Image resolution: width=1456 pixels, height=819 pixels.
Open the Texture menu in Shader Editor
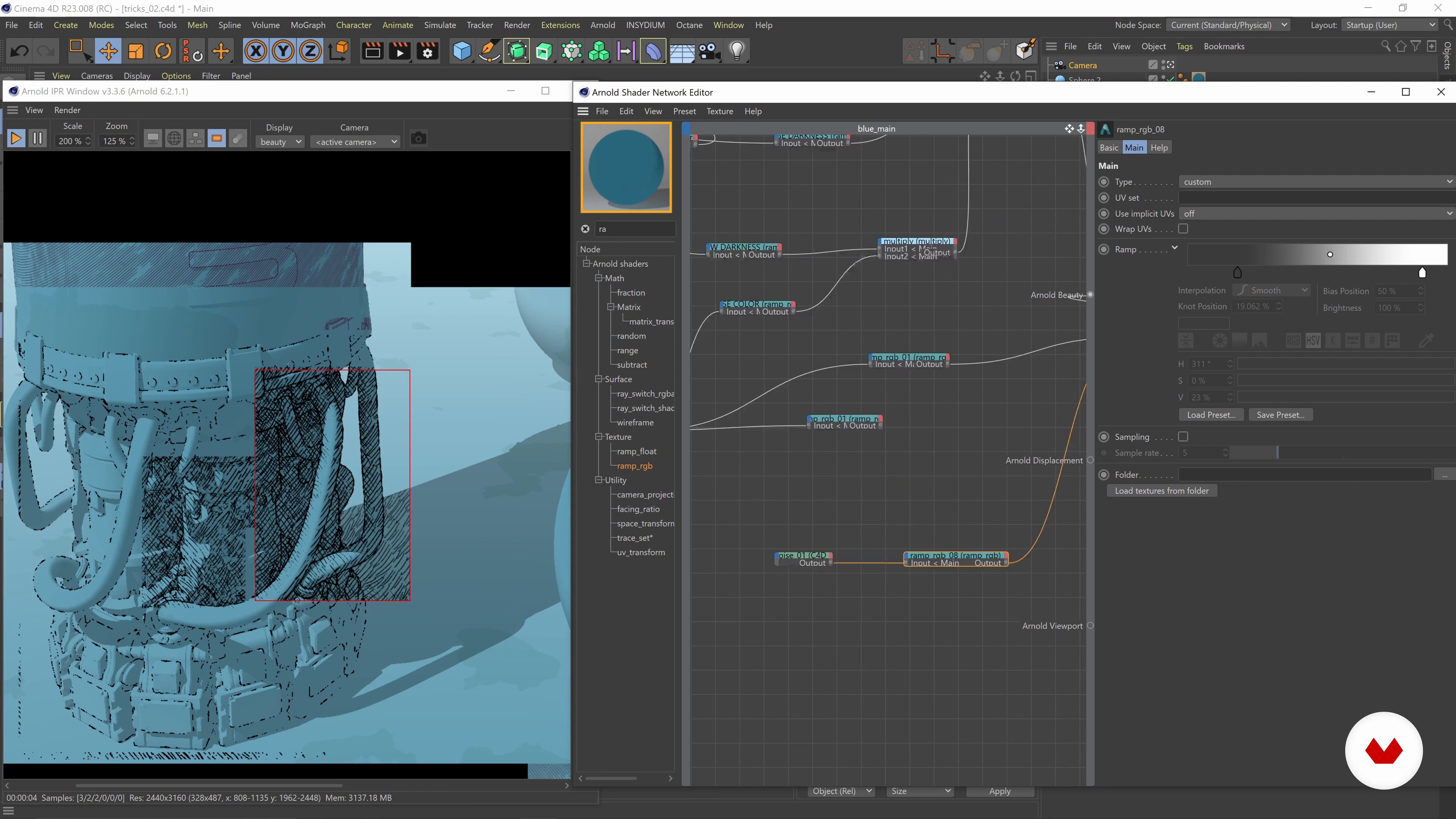(x=720, y=111)
